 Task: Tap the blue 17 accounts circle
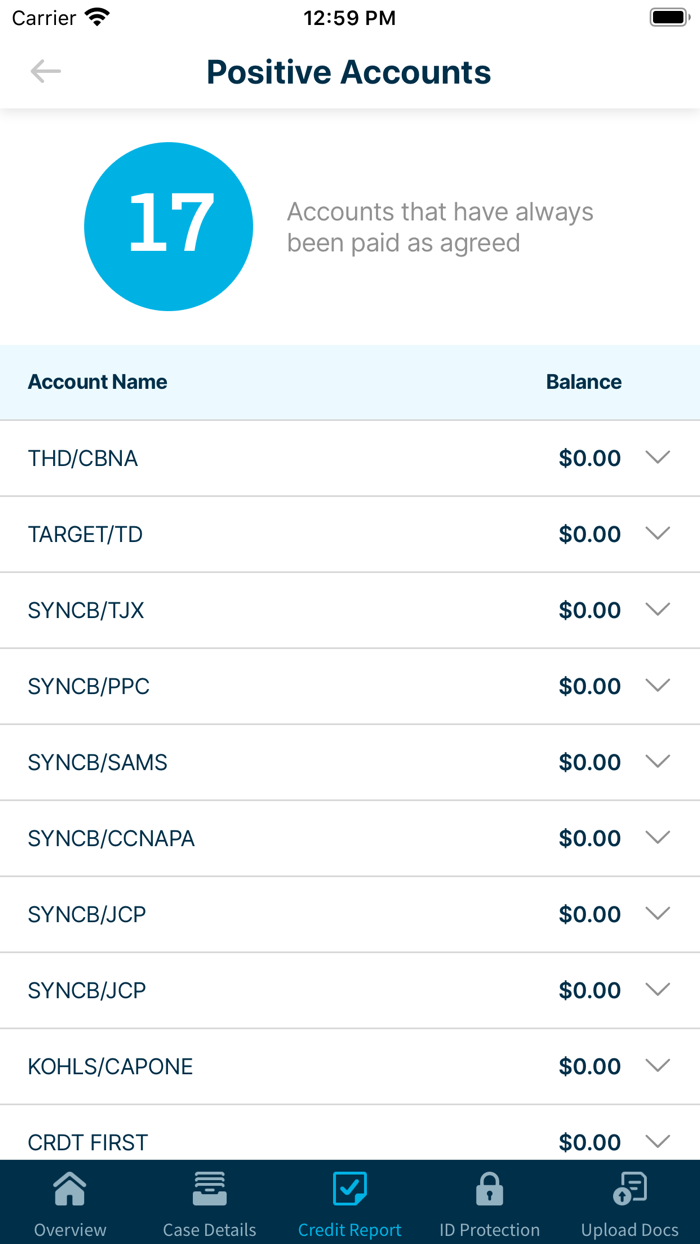pos(169,226)
